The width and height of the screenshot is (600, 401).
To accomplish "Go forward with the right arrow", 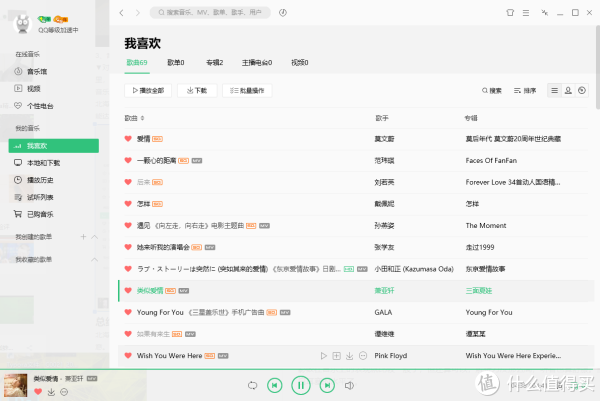I will click(138, 13).
